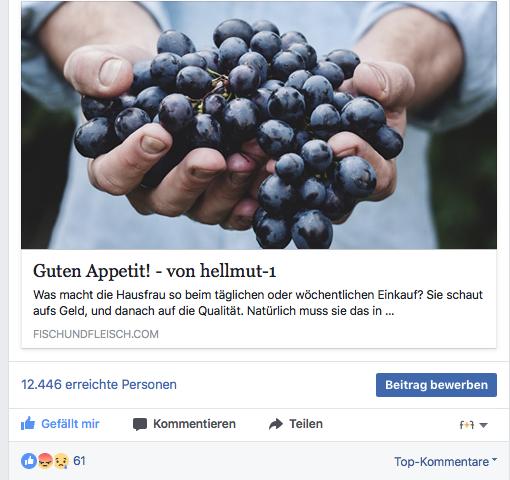Select the Kommentieren text action
Screen dimensions: 510x480
pyautogui.click(x=194, y=424)
